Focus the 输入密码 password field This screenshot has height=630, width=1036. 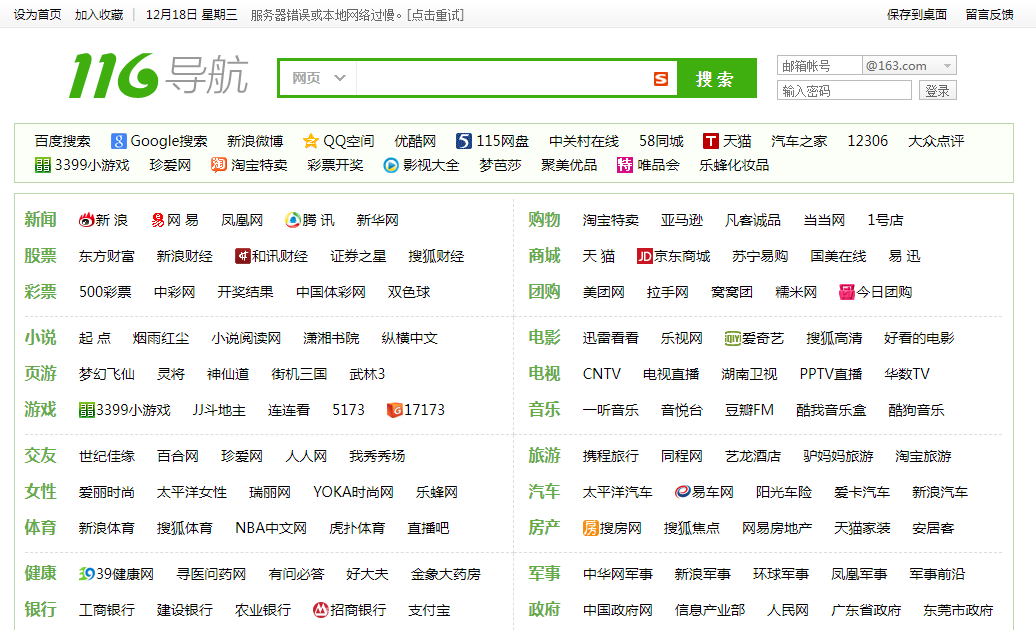pos(844,90)
